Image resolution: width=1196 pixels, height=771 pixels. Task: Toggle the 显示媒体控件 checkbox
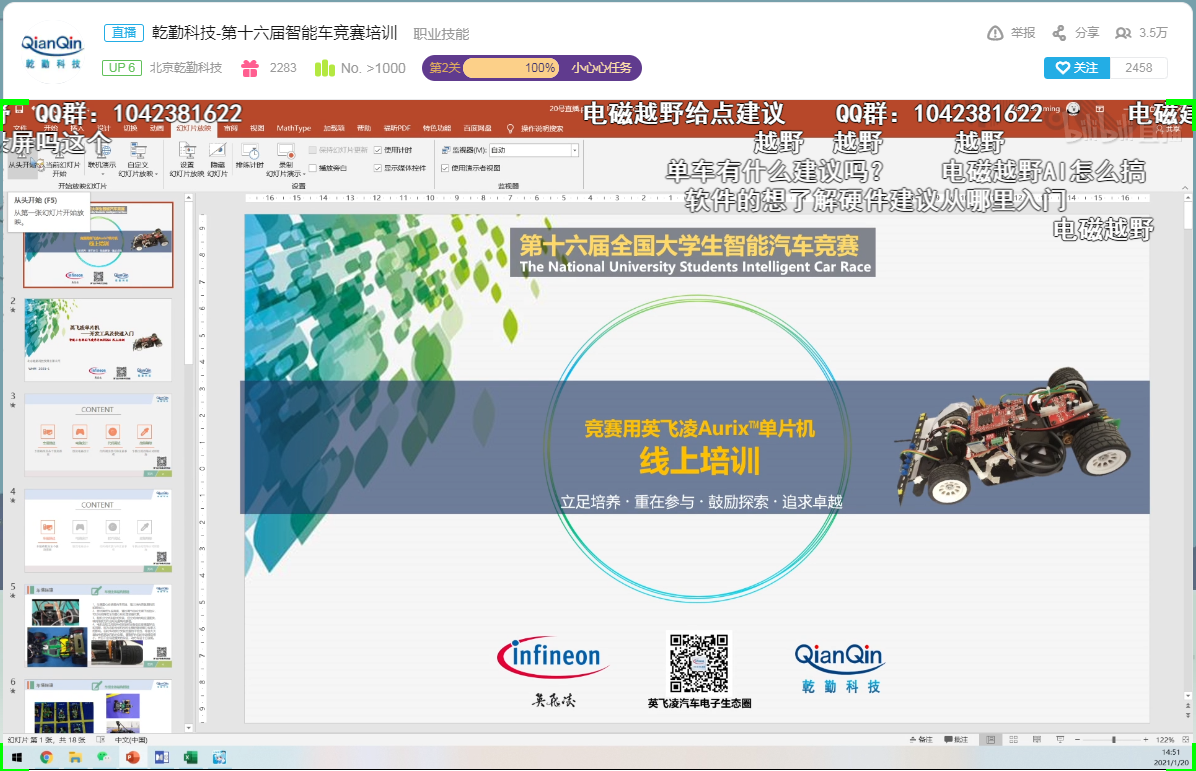click(x=378, y=168)
